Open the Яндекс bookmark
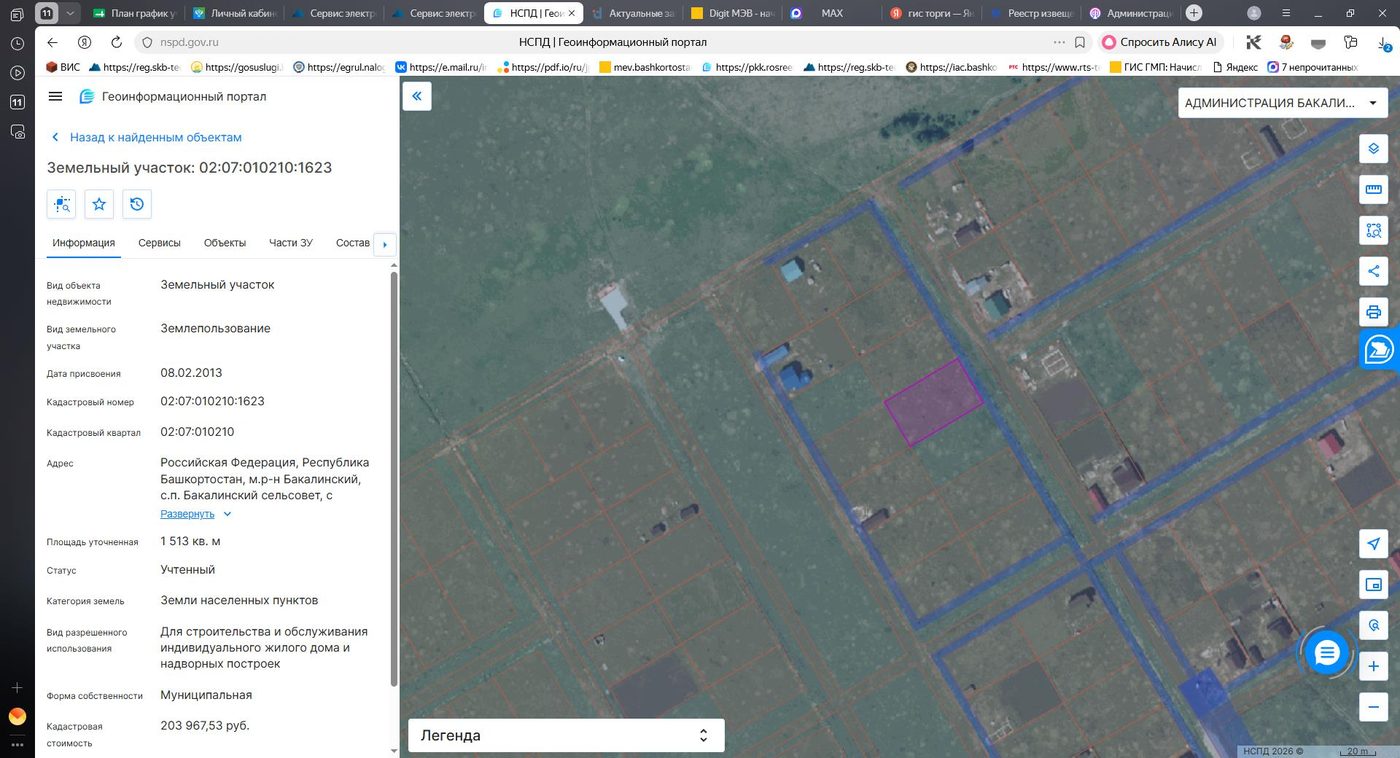1400x758 pixels. coord(1235,67)
